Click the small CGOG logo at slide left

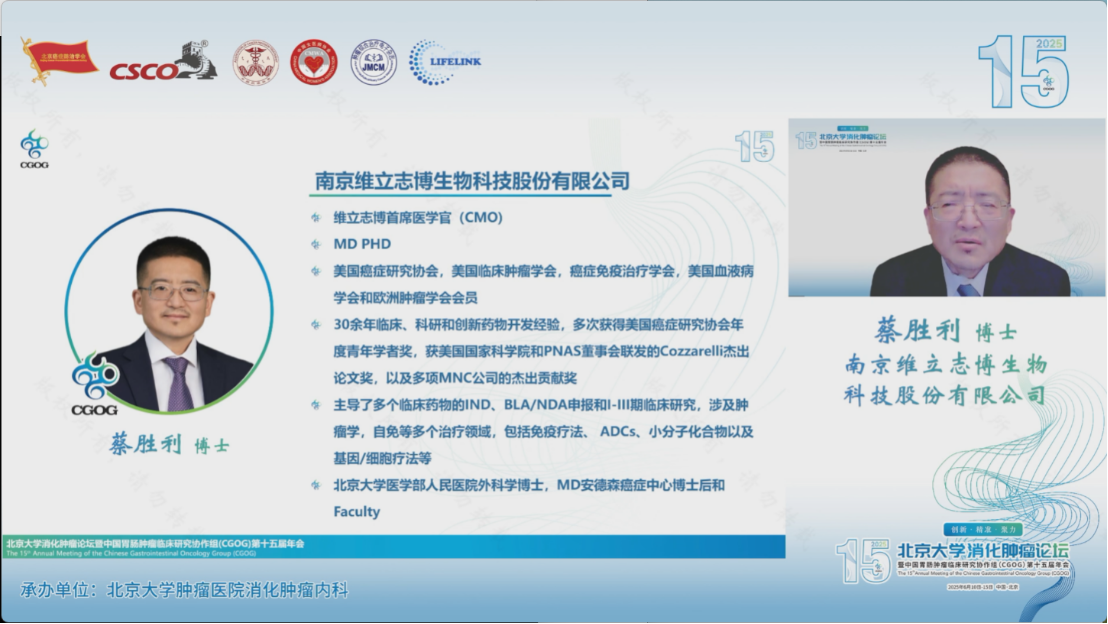tap(34, 149)
